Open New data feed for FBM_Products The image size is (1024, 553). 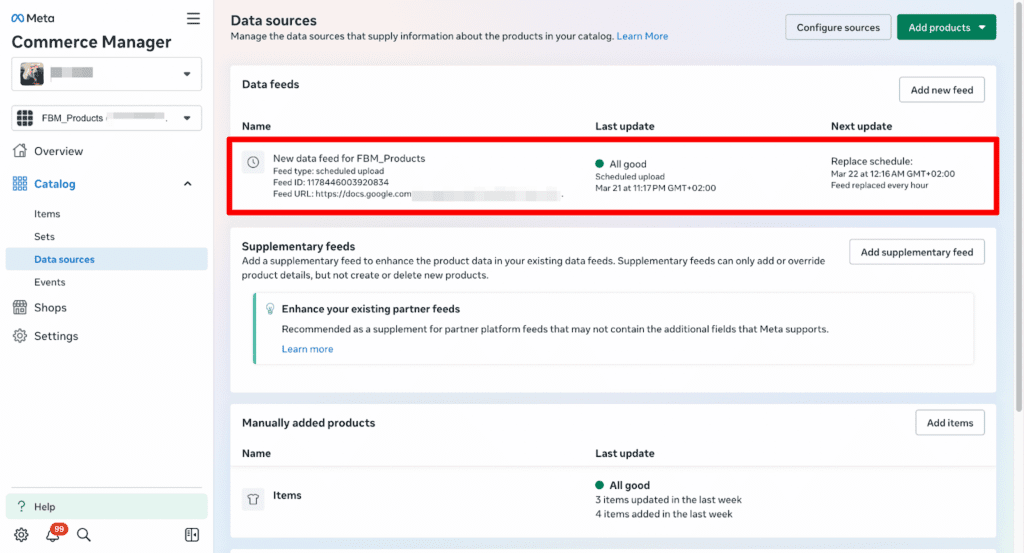tap(349, 158)
